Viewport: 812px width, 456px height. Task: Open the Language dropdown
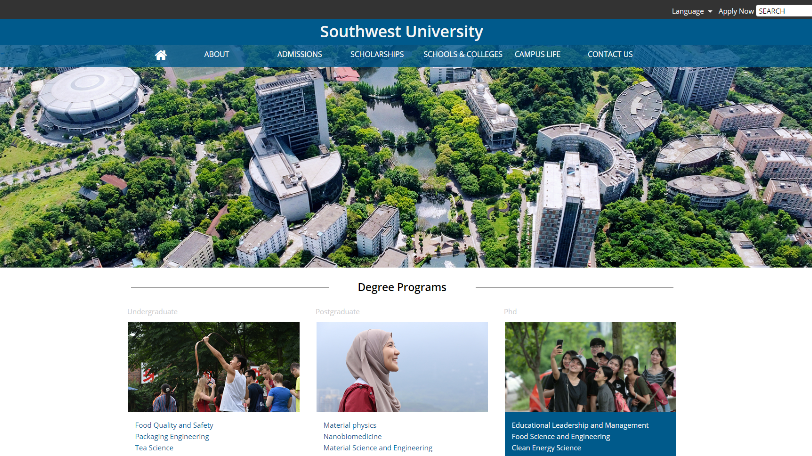(x=691, y=11)
